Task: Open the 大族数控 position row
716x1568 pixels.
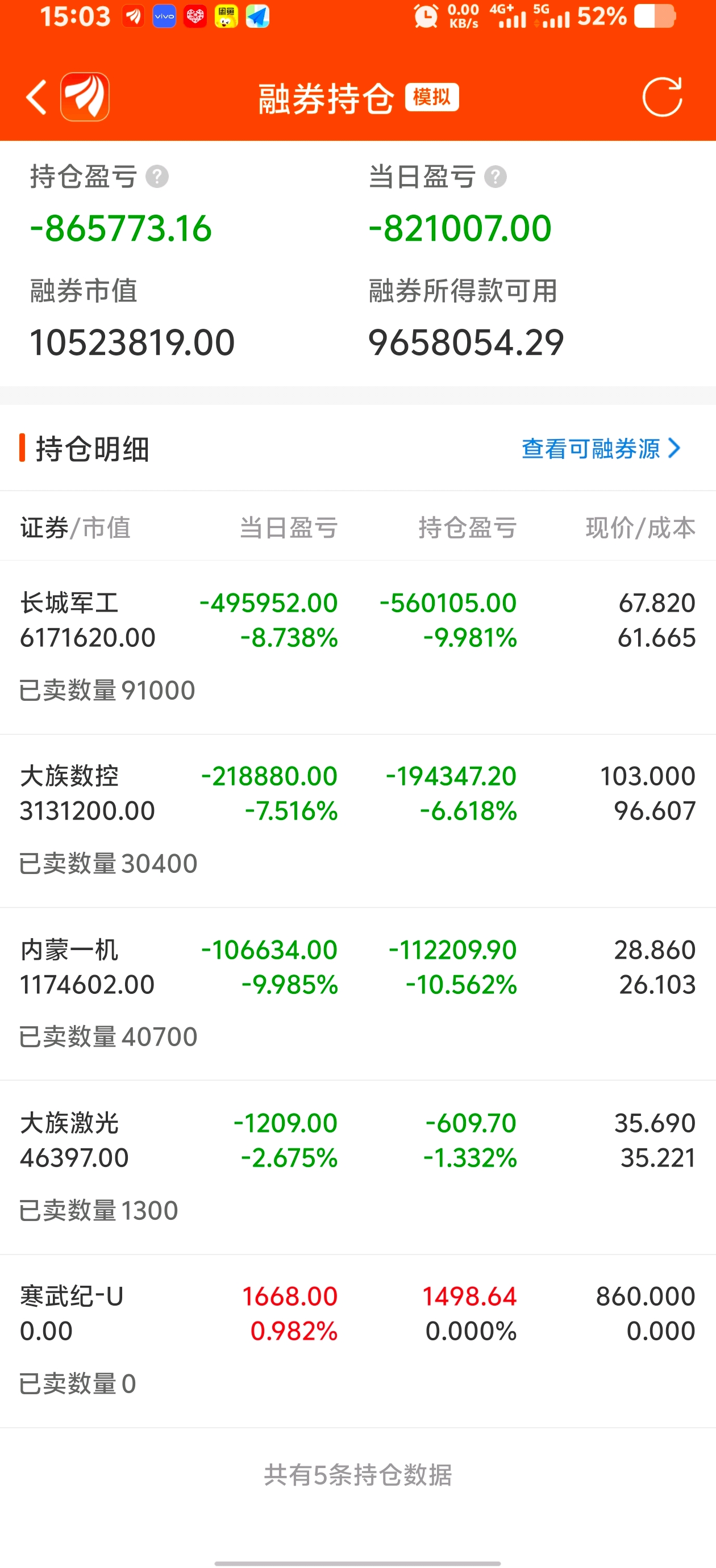Action: click(x=358, y=821)
